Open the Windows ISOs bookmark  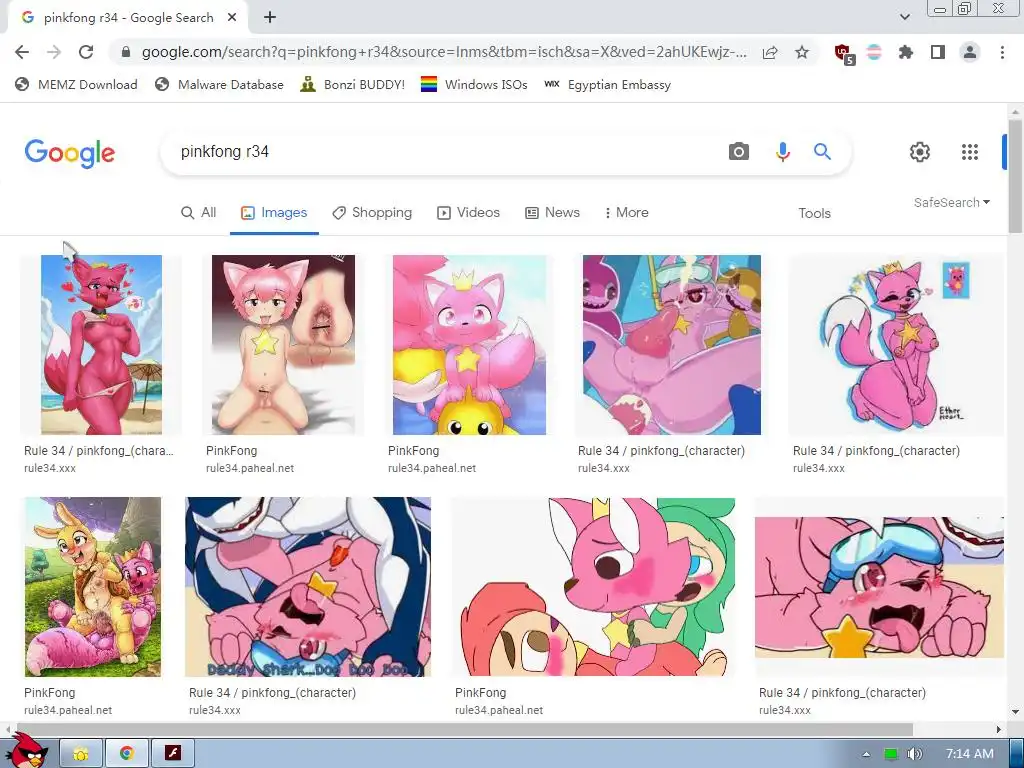[x=474, y=84]
